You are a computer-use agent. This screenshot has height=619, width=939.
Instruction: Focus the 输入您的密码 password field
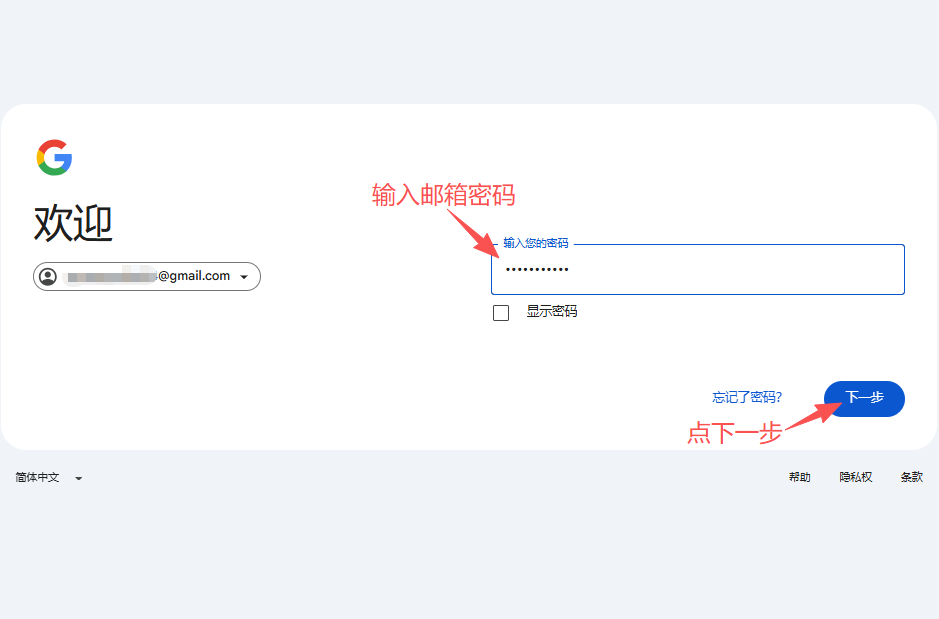point(698,269)
